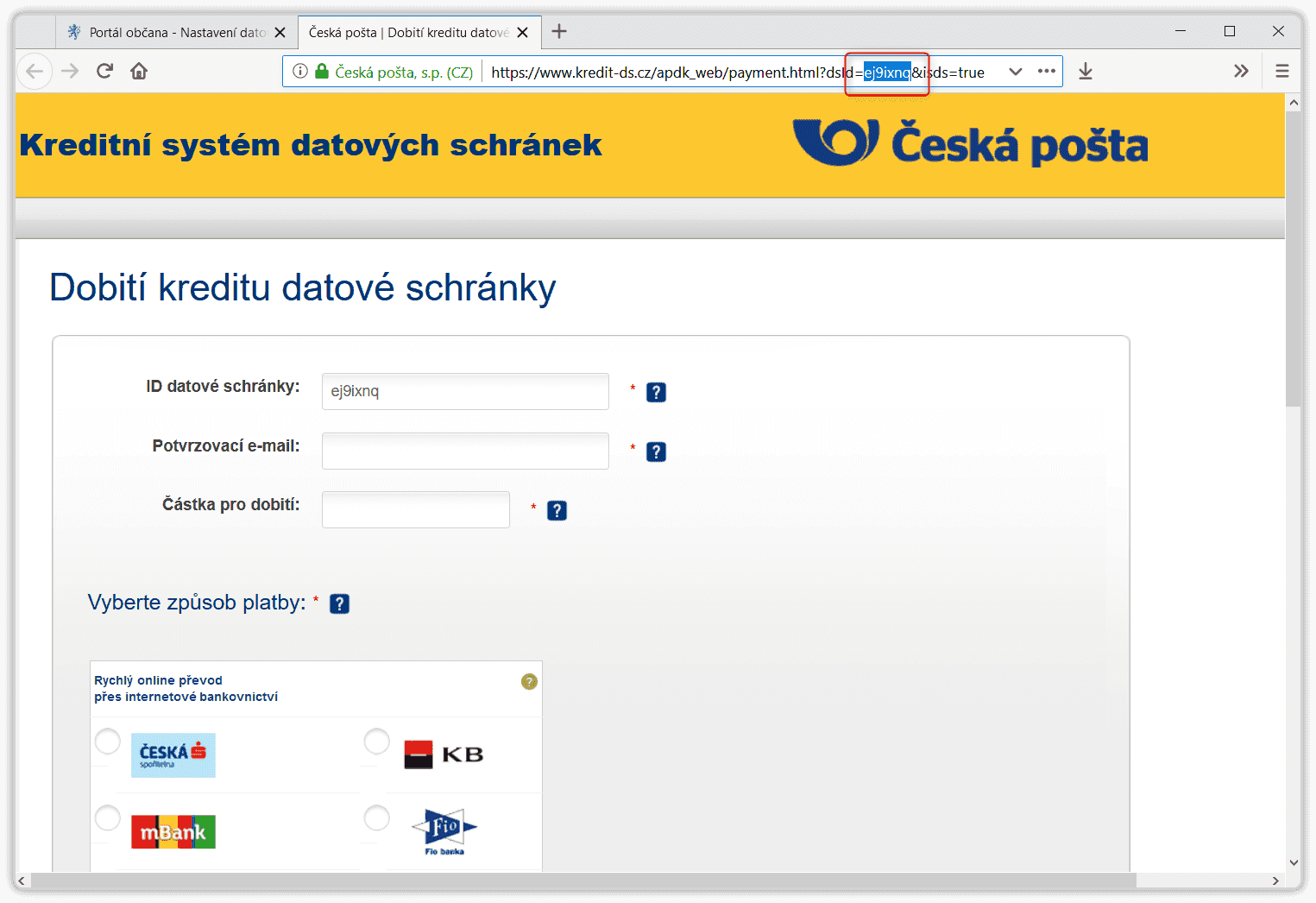Show site information icon in address bar
This screenshot has height=903, width=1316.
click(x=299, y=72)
